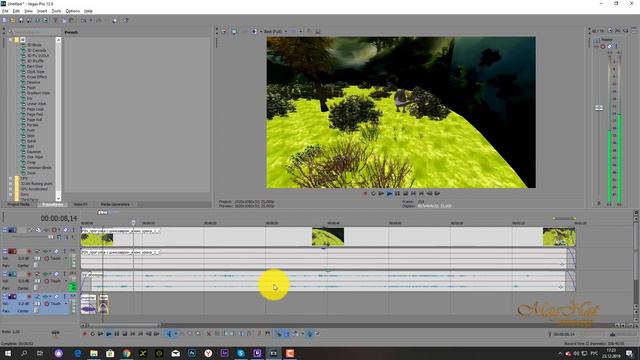640x360 pixels.
Task: Select the Page Peel transition
Action: [x=35, y=114]
